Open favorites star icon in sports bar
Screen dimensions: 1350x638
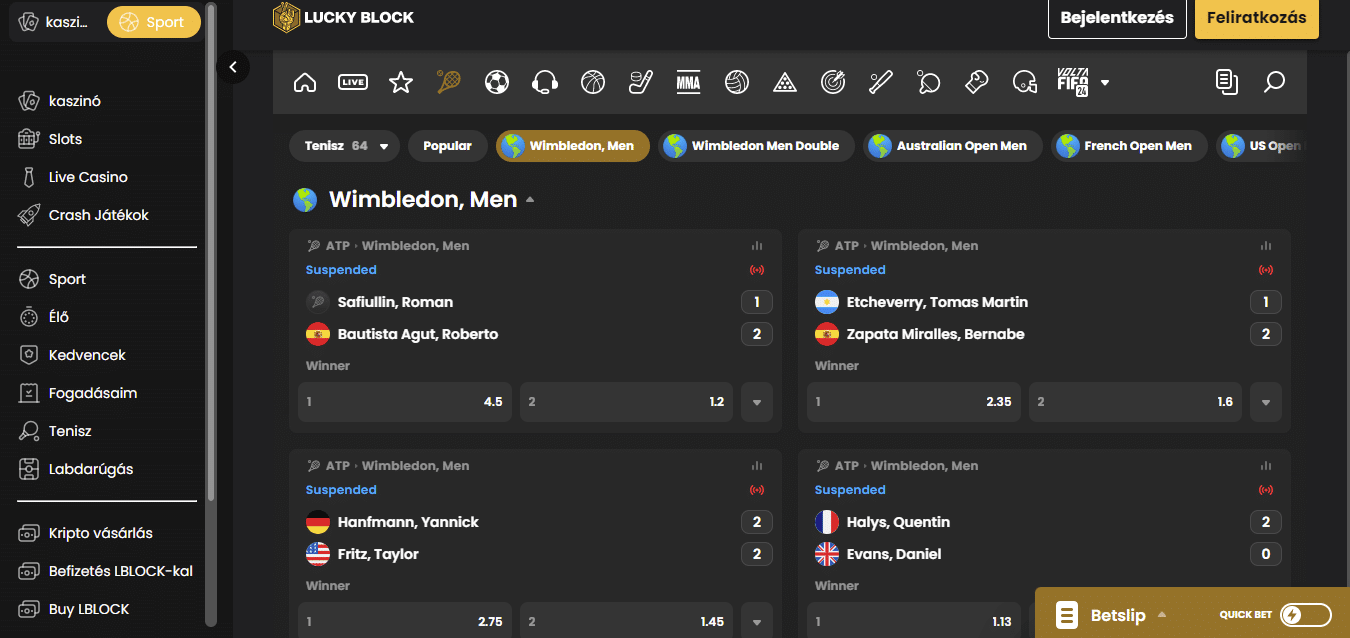401,82
